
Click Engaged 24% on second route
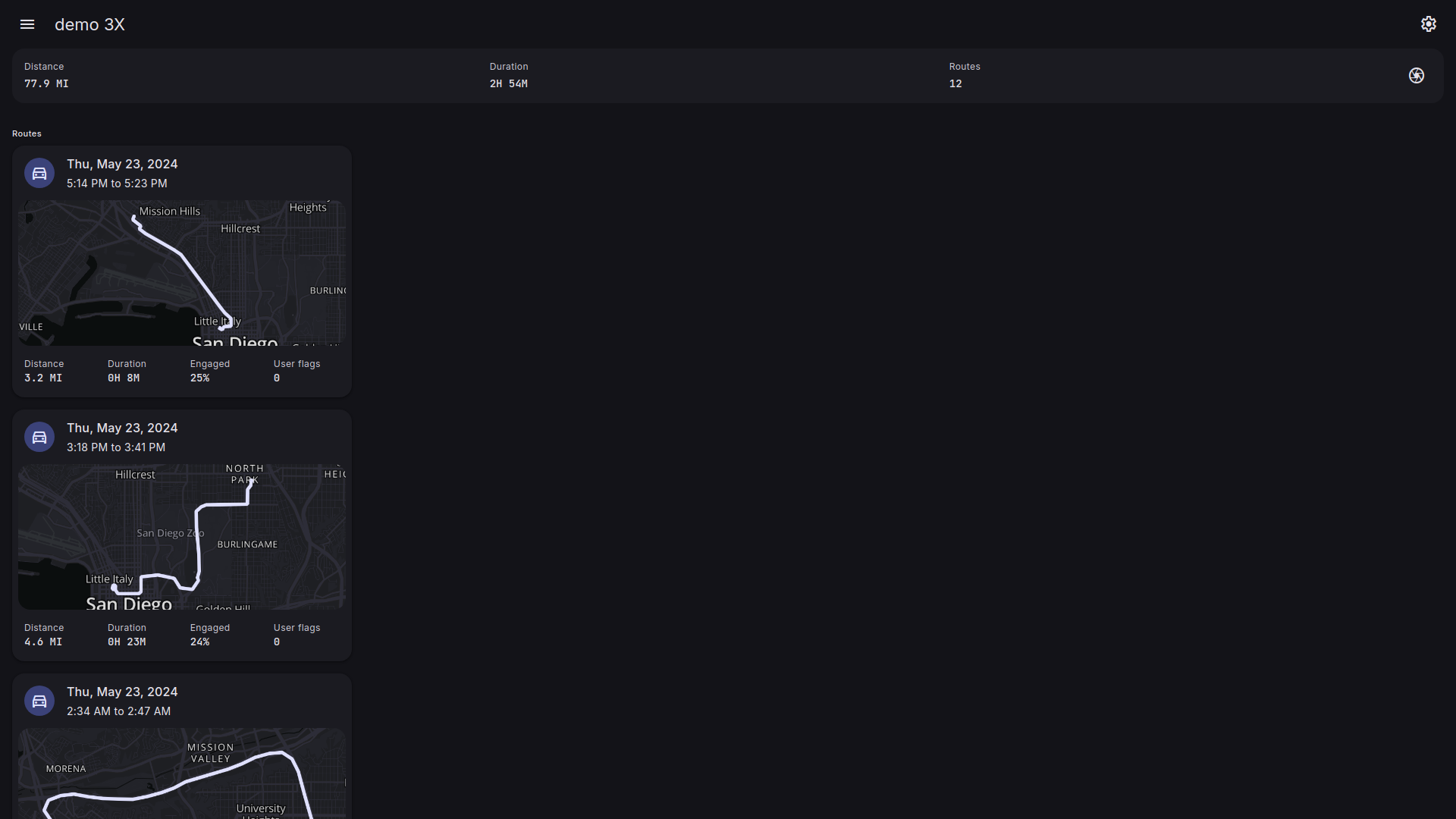(200, 642)
